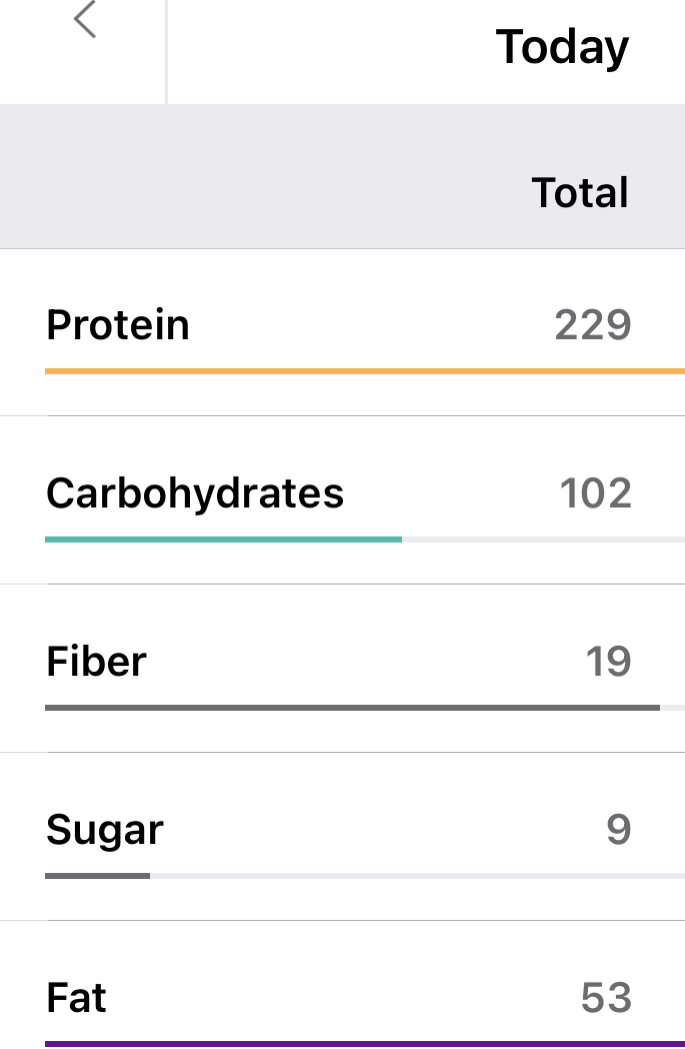685x1049 pixels.
Task: Click the Sugar total value 9
Action: (619, 830)
